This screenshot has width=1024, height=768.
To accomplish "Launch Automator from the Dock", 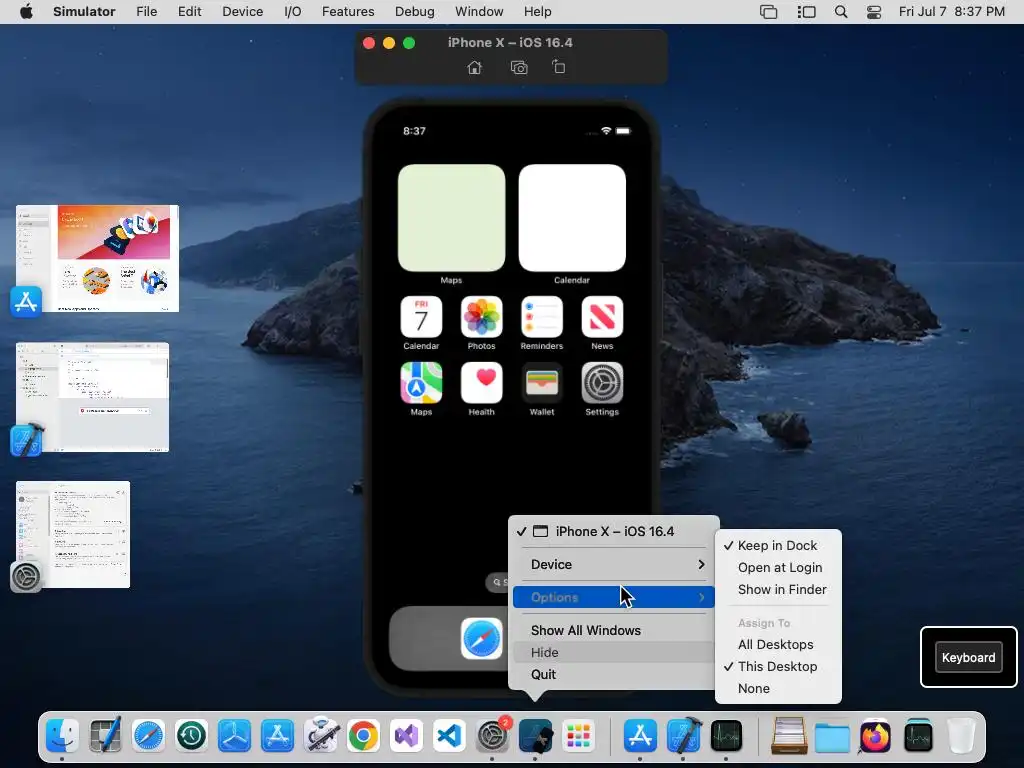I will (321, 736).
